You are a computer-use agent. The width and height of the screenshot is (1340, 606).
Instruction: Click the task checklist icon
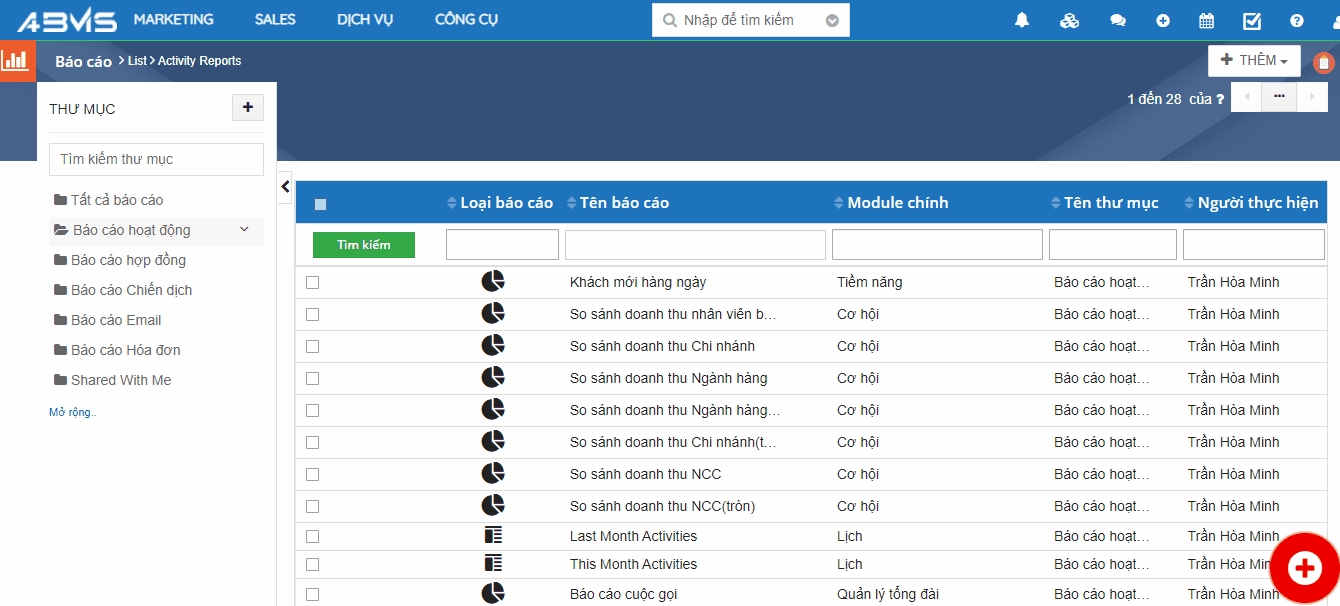[1252, 21]
